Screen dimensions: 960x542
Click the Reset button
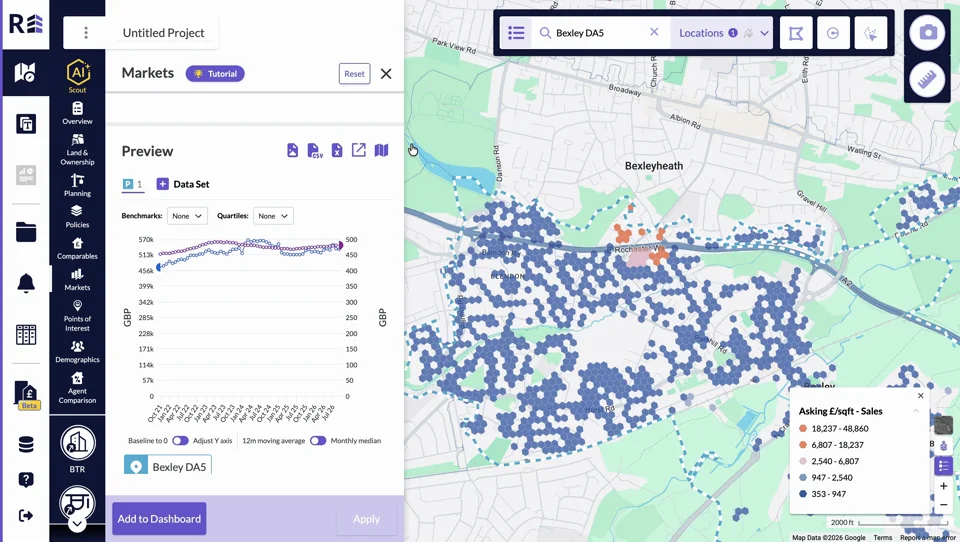[354, 73]
